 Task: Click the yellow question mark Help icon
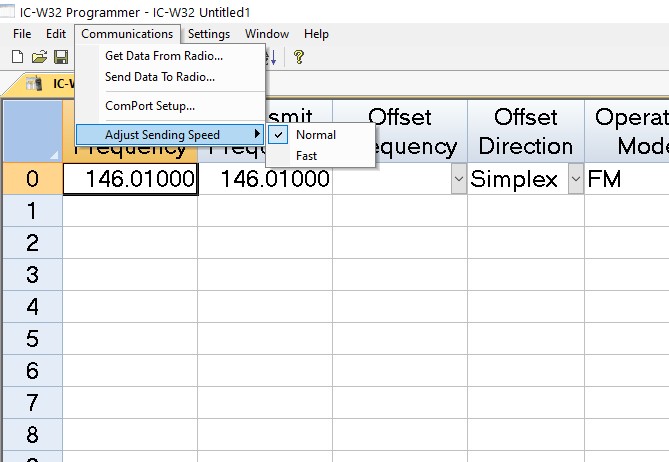299,57
